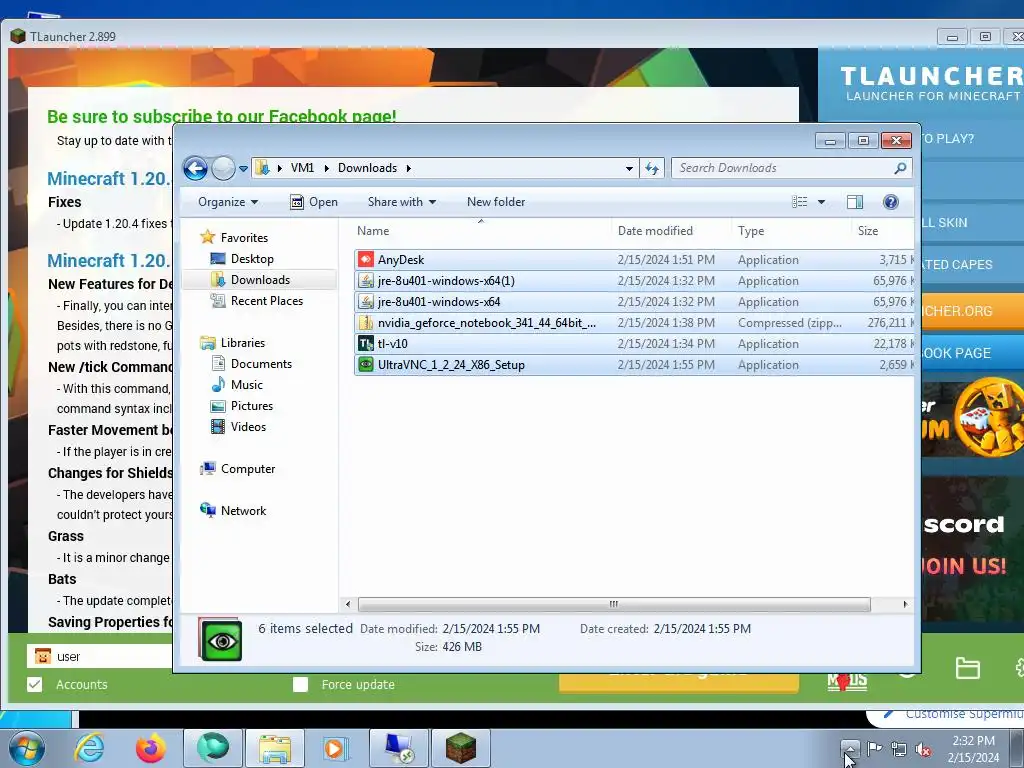The width and height of the screenshot is (1024, 768).
Task: Select the nvidia_geforce_notebook zip file
Action: (x=633, y=323)
